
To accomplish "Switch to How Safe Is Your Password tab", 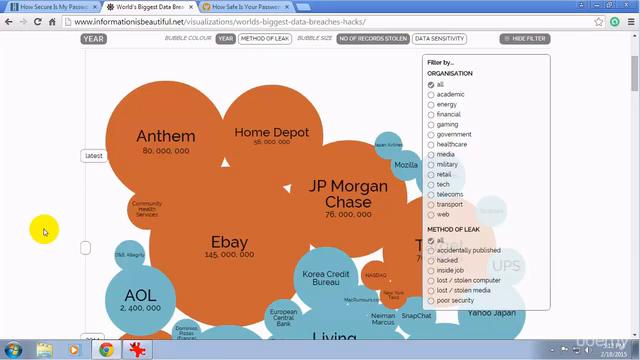I will click(246, 7).
